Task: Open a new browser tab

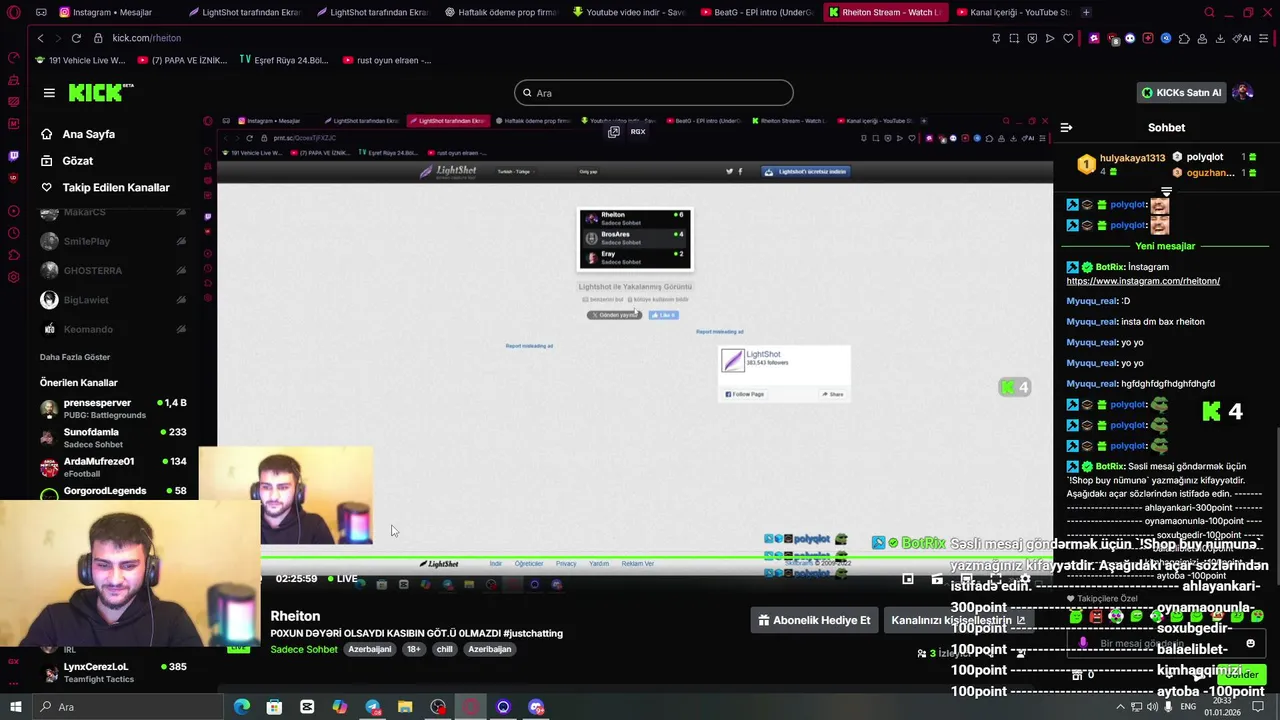Action: pyautogui.click(x=1086, y=12)
